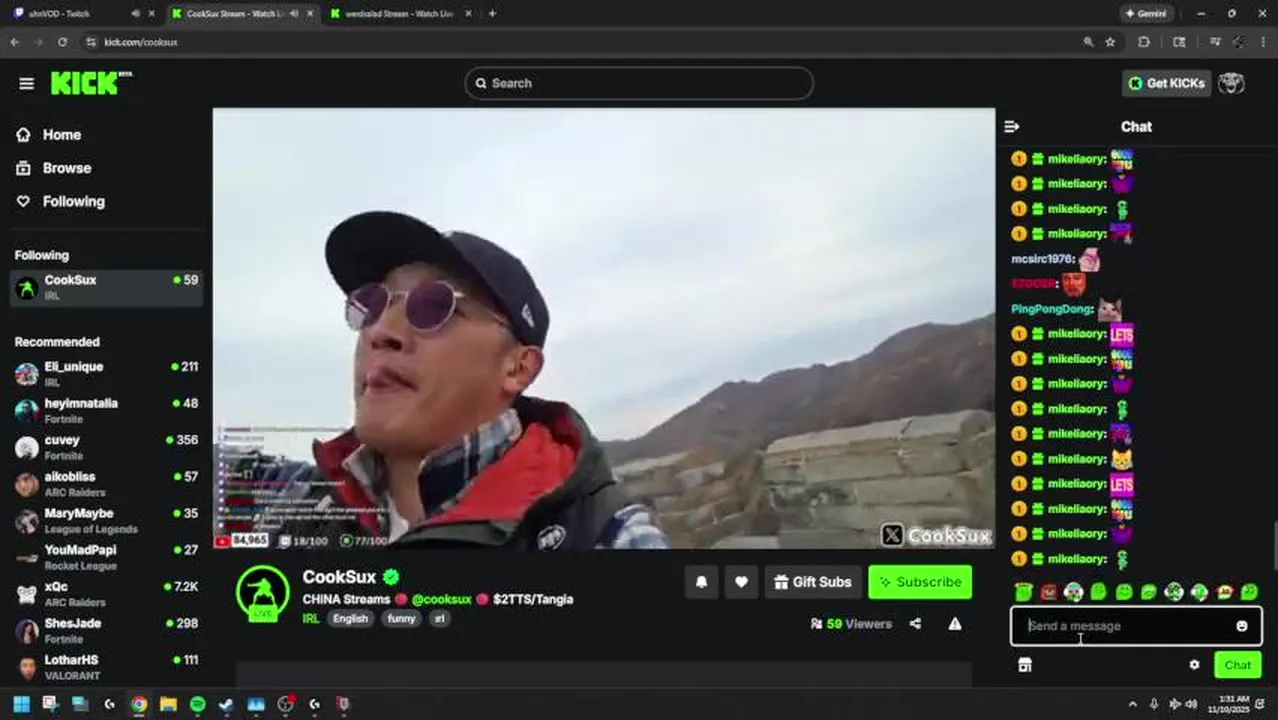Mute the CookSux tab audio icon

(x=293, y=13)
